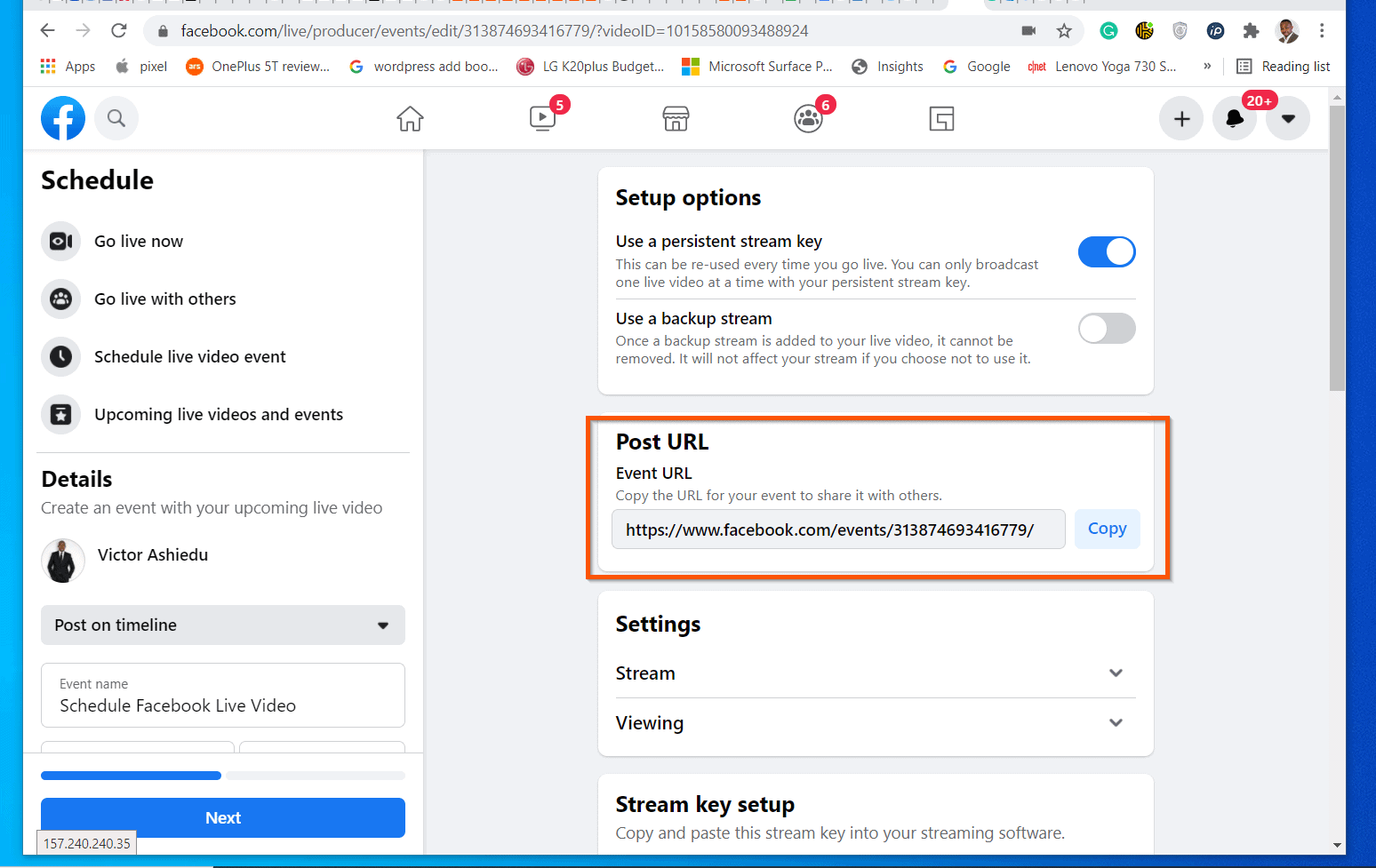The height and width of the screenshot is (868, 1376).
Task: Reload the page
Action: click(119, 31)
